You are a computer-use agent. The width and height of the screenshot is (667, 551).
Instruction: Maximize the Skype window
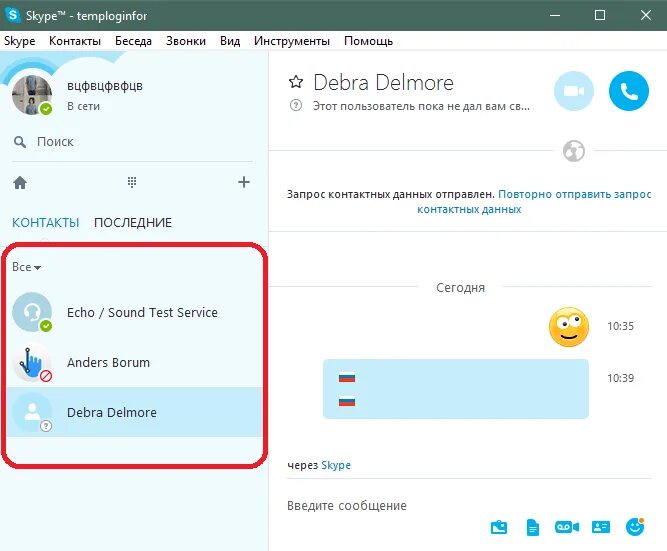click(600, 15)
